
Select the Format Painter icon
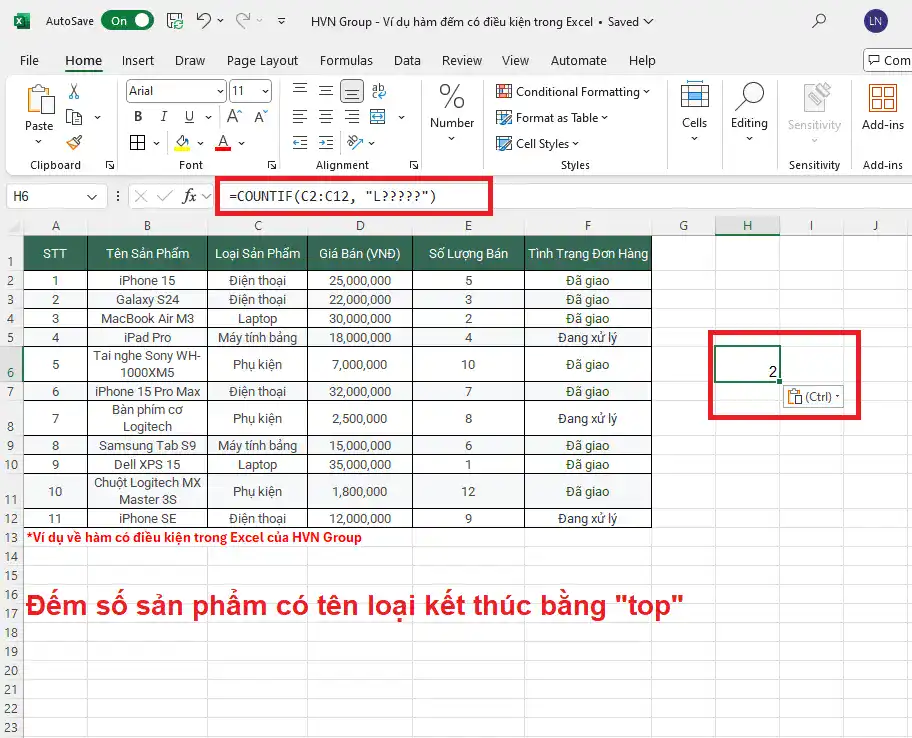75,143
